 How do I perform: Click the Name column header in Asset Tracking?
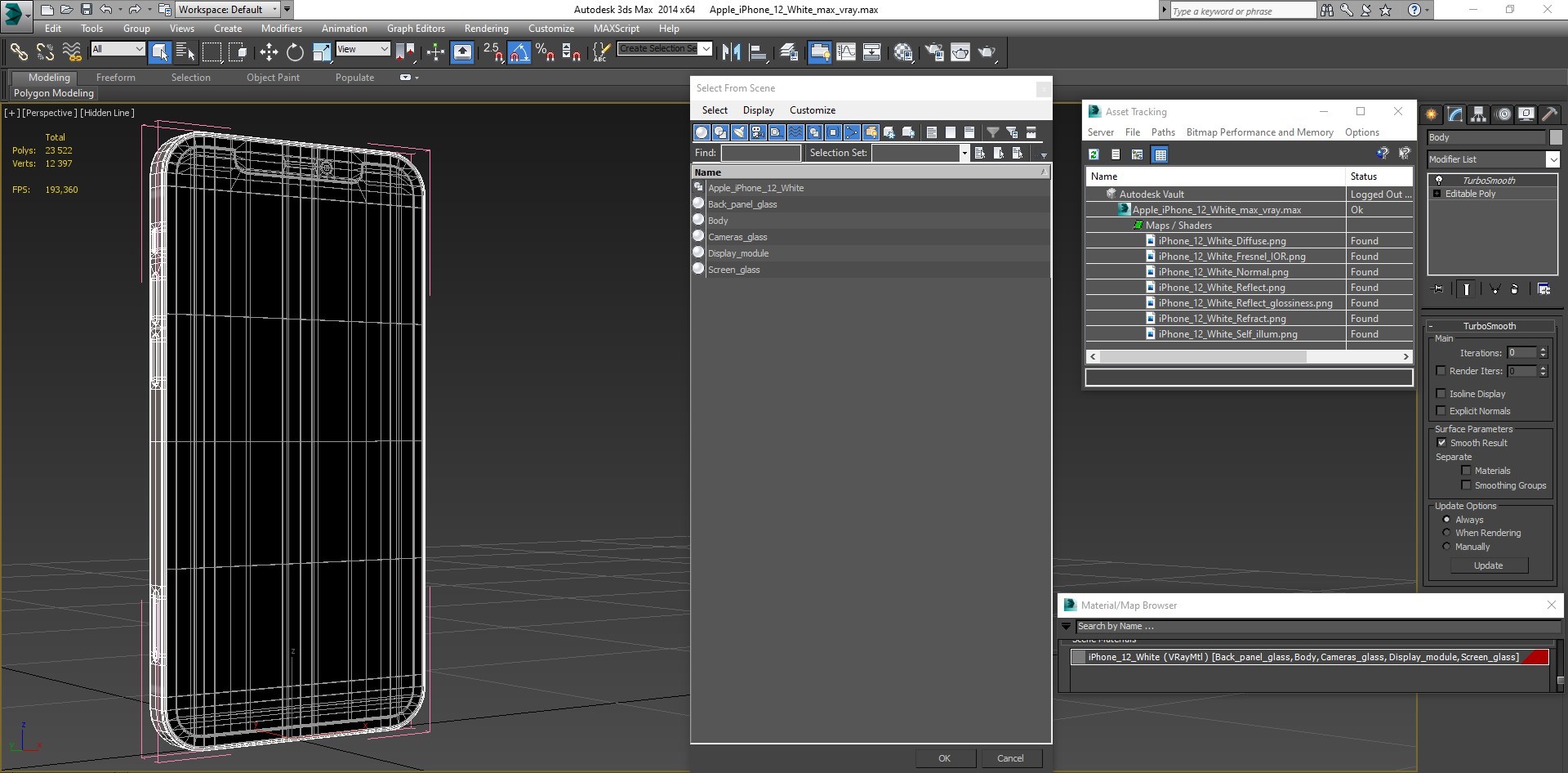(x=1215, y=176)
